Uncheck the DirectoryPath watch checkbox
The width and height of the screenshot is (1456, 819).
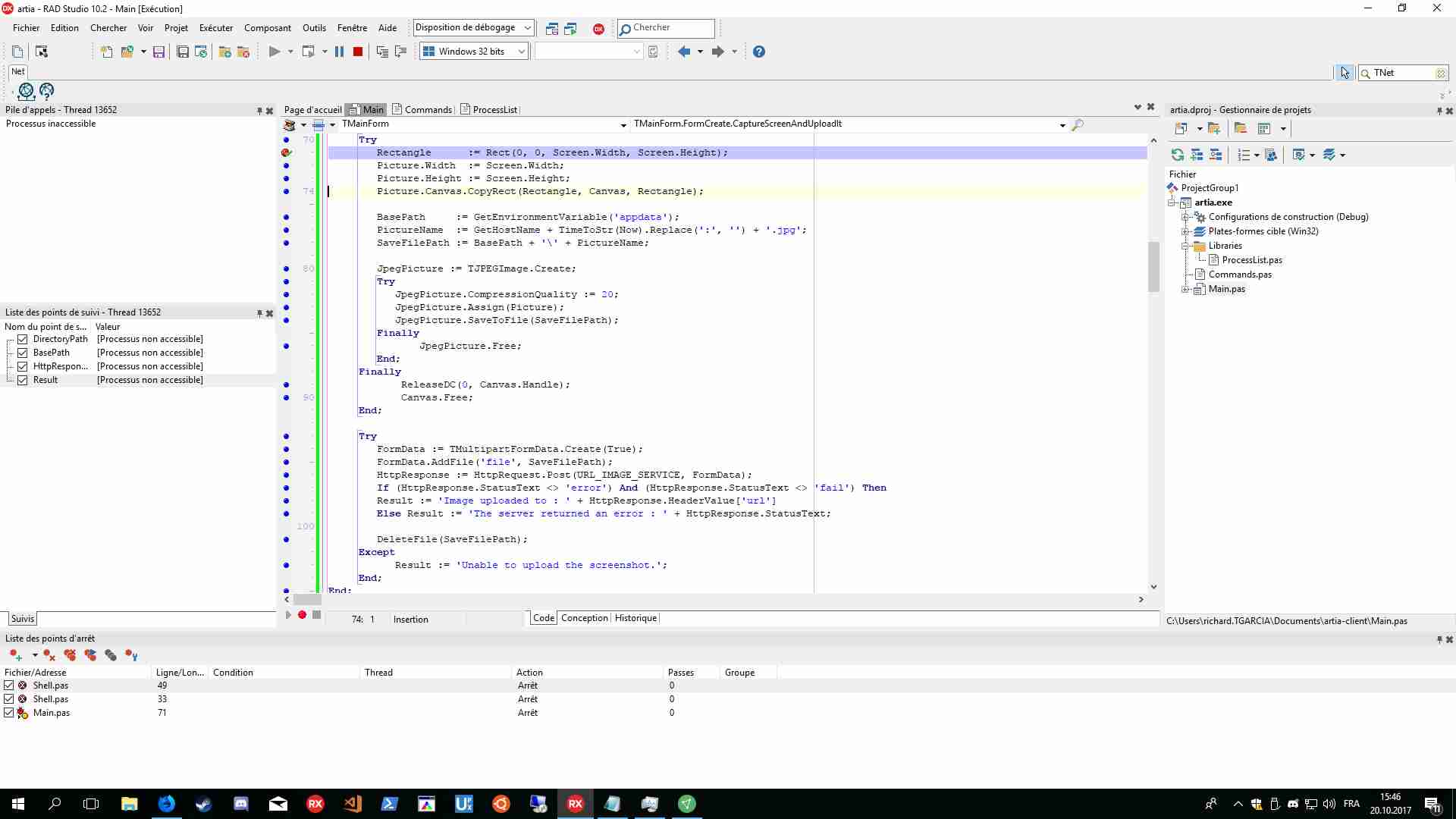click(23, 339)
